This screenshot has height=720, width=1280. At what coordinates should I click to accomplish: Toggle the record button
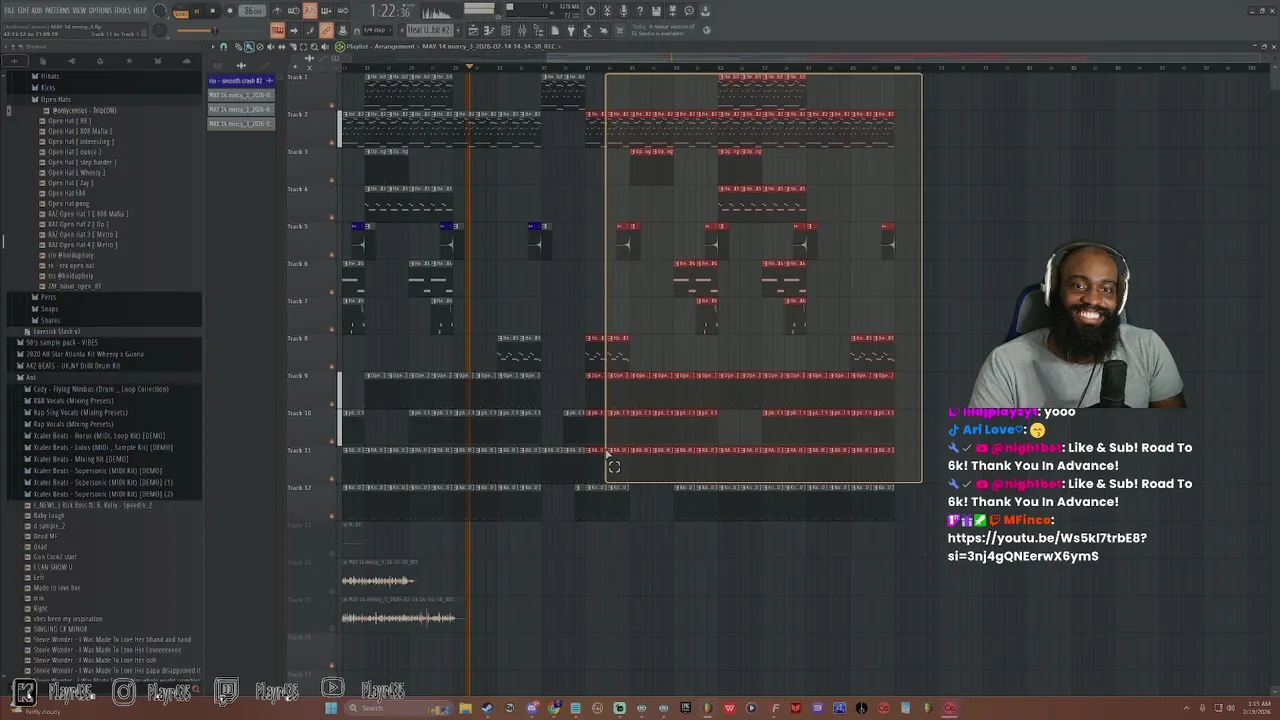coord(230,11)
